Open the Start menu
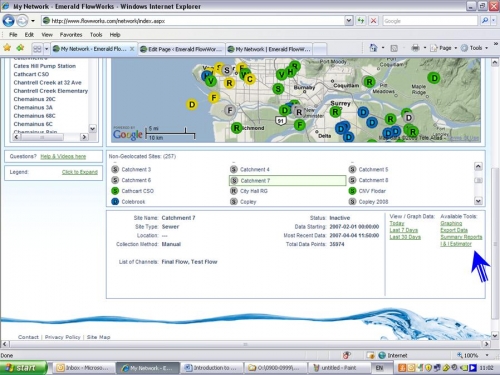Screen dimensions: 500x375 point(23,368)
